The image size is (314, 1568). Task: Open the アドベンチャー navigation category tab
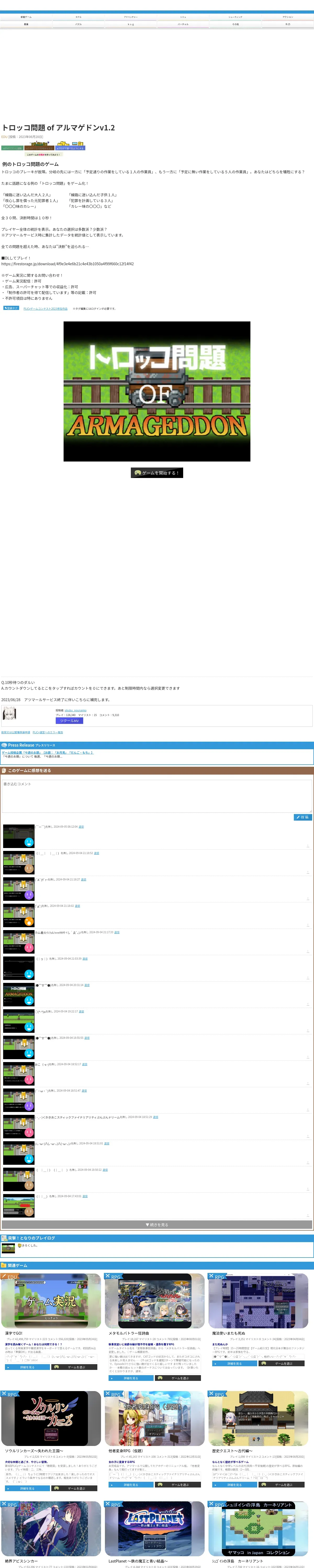point(131,17)
